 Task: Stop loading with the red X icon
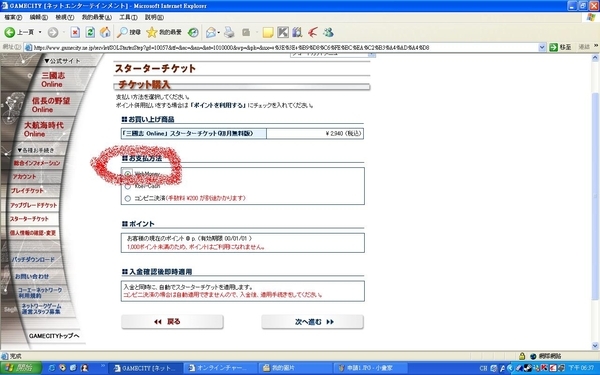coord(75,33)
